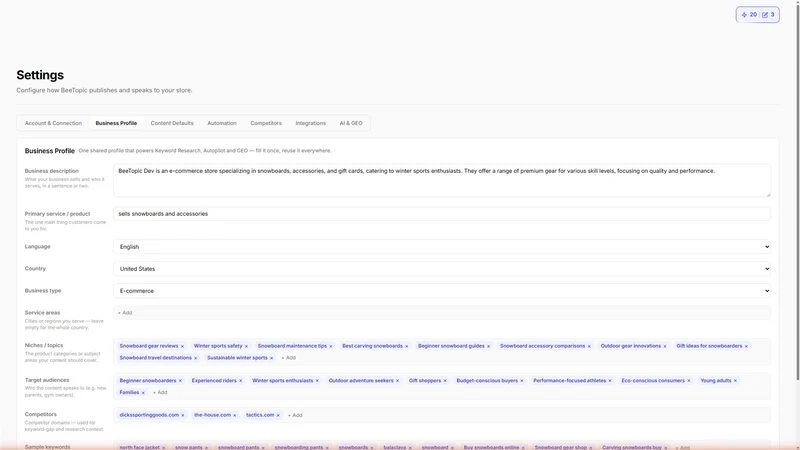Screen dimensions: 800x450
Task: Click the tactics.com tag text
Action: coord(260,415)
